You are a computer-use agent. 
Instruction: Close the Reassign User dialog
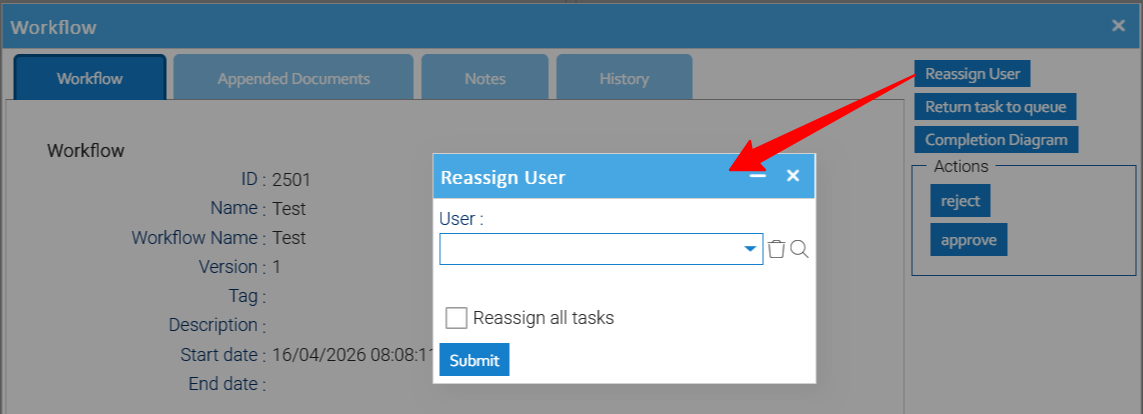[x=793, y=176]
